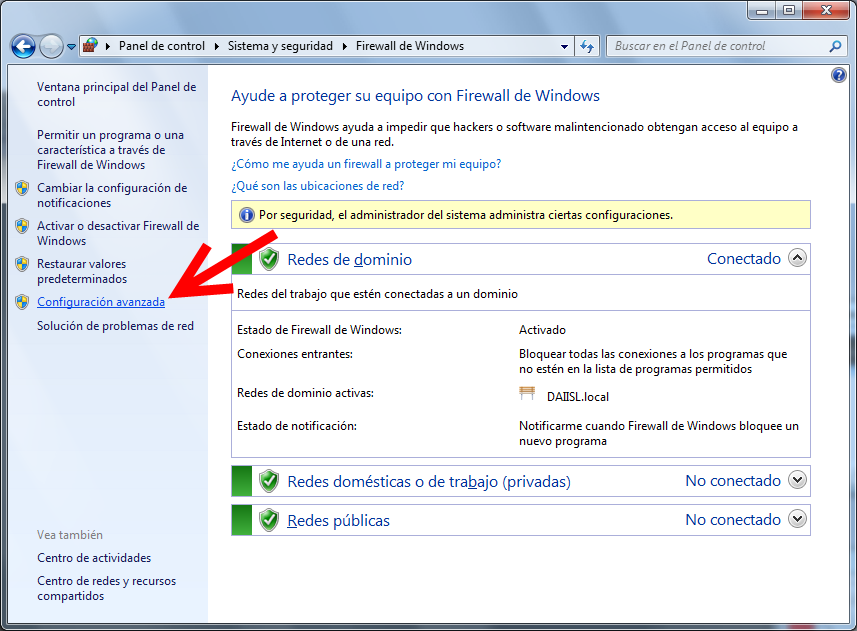Click green shield icon of 'Redes de dominio'
Image resolution: width=857 pixels, height=631 pixels.
click(x=268, y=259)
